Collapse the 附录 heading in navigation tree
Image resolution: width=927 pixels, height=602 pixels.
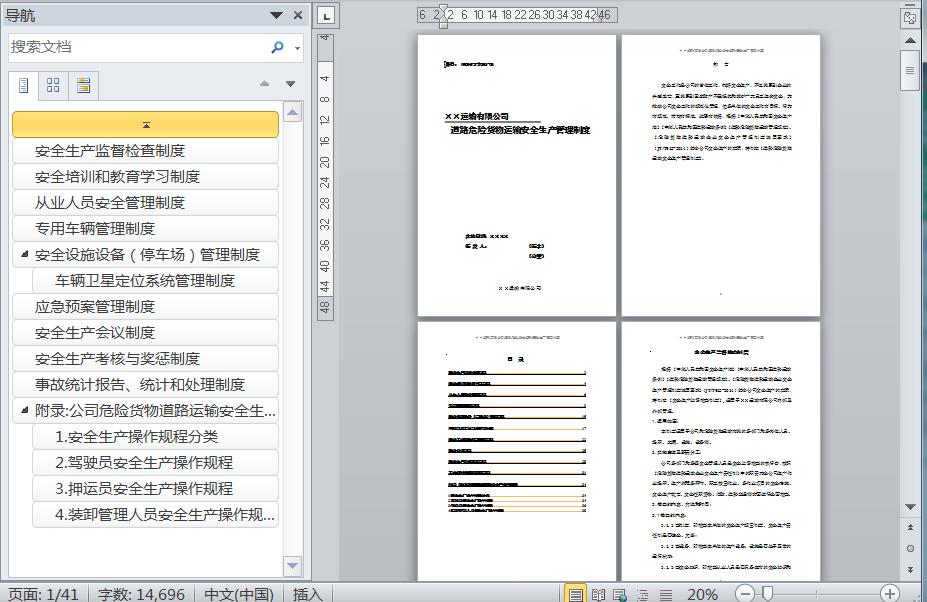pyautogui.click(x=24, y=410)
